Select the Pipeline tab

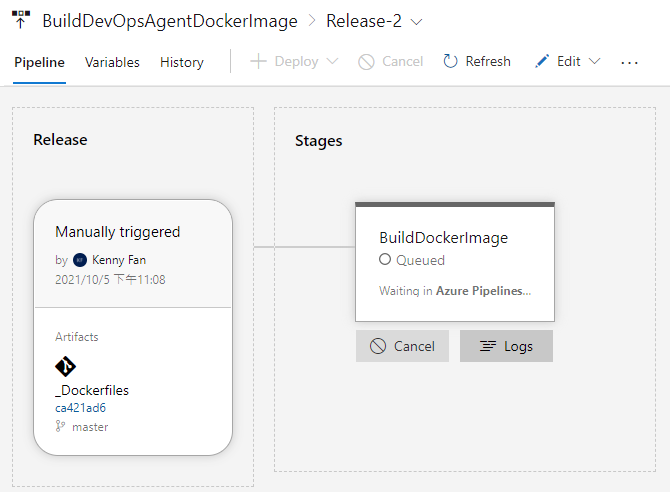pos(40,62)
